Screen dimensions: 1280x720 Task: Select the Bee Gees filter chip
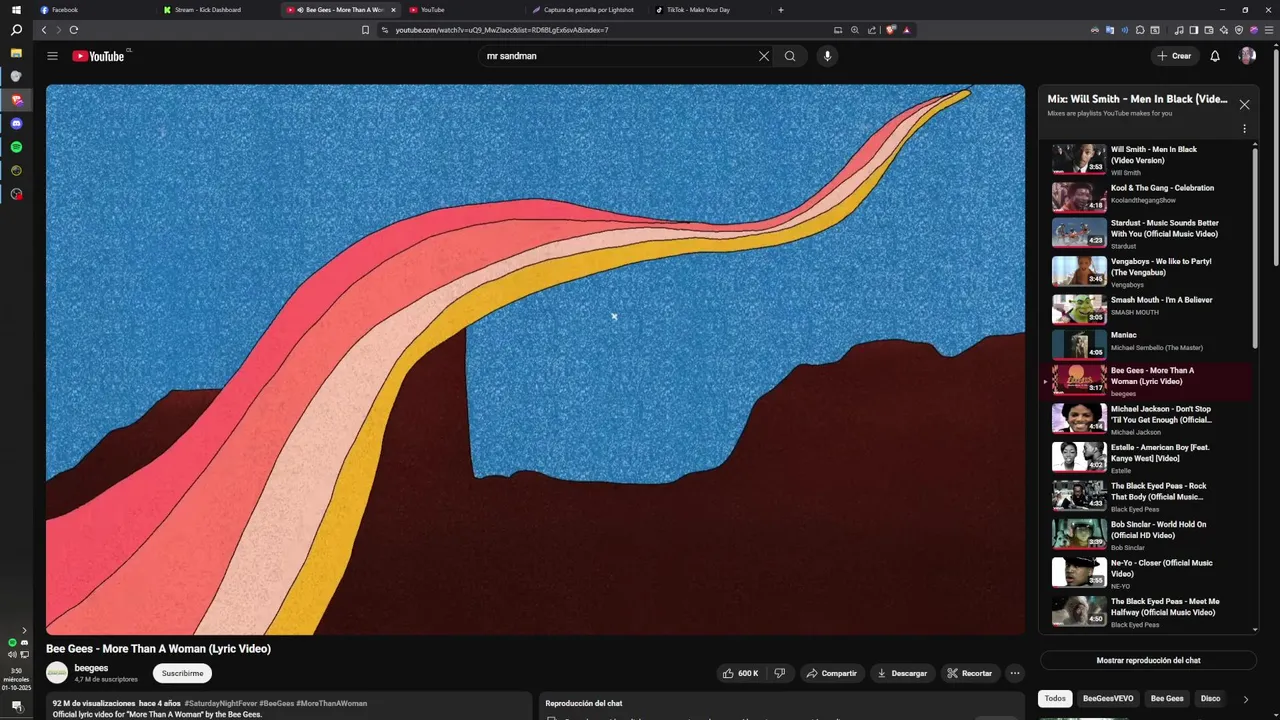(1167, 698)
